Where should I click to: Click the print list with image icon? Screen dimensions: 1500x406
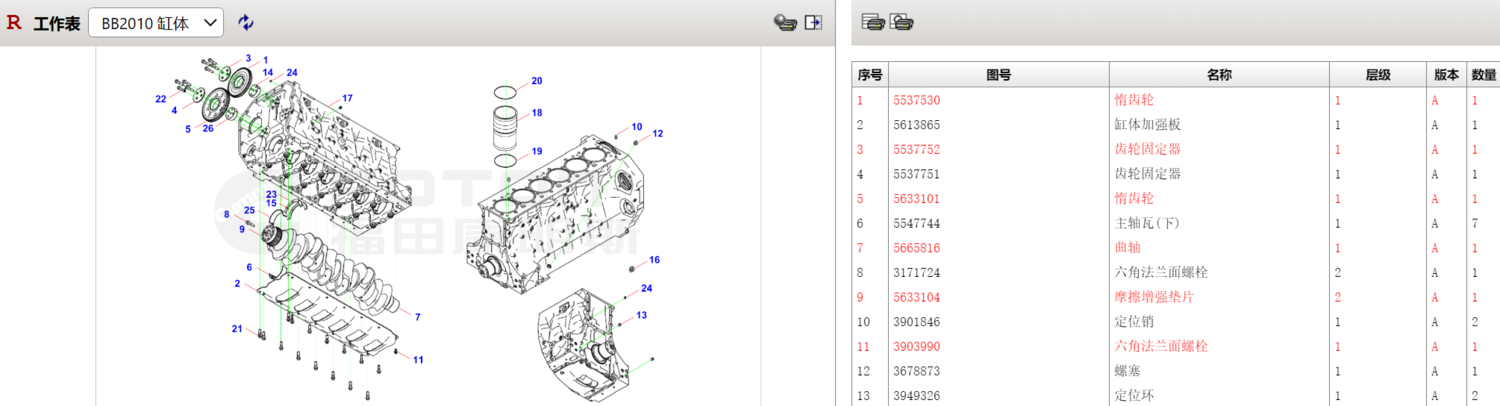click(901, 21)
